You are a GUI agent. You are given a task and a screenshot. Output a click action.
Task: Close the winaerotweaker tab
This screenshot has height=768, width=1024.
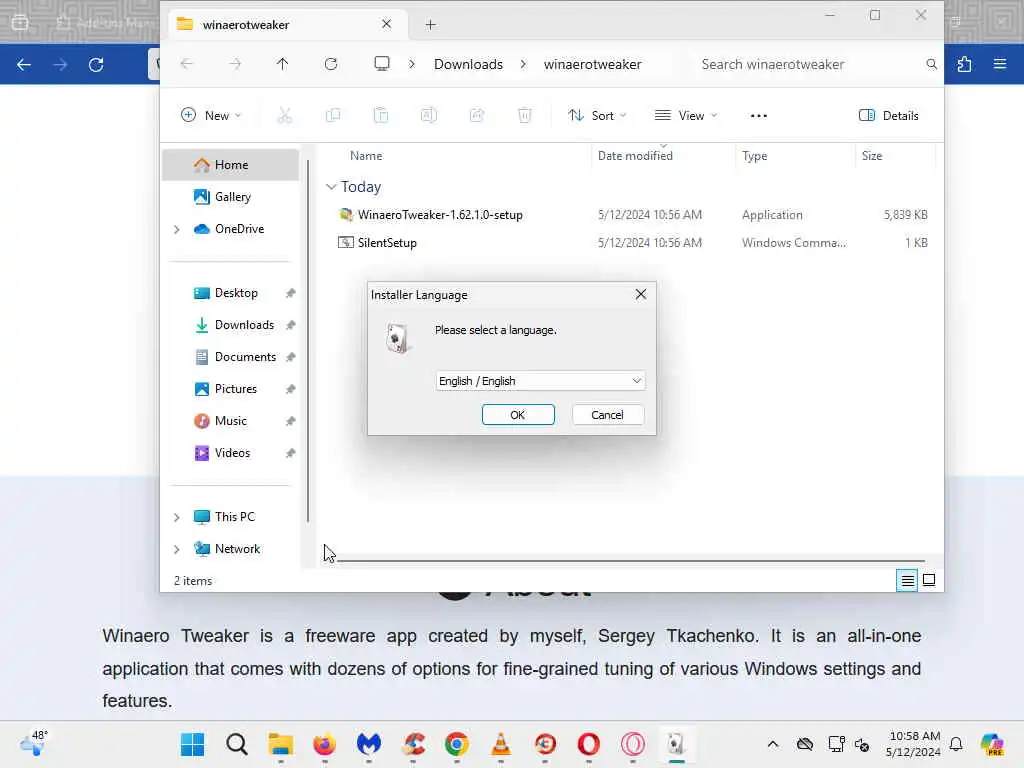tap(387, 24)
